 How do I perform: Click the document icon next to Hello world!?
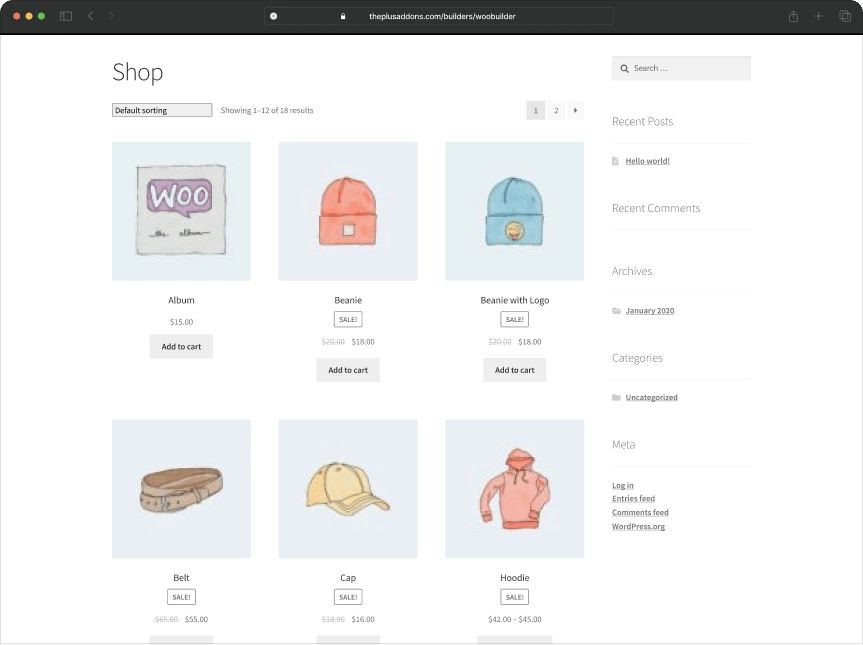[617, 160]
